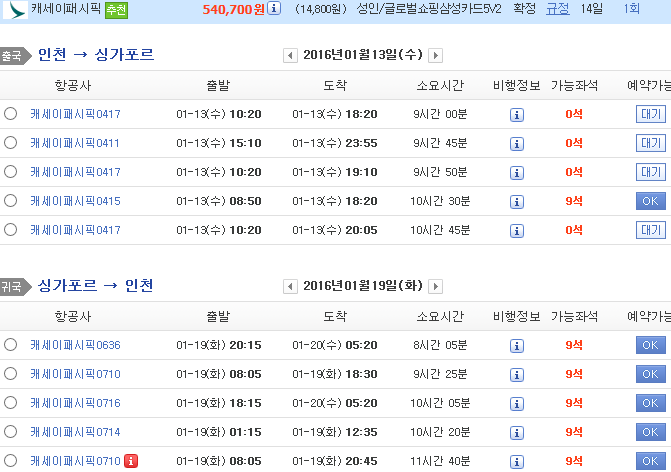Click OK button for flight 0636

click(650, 345)
